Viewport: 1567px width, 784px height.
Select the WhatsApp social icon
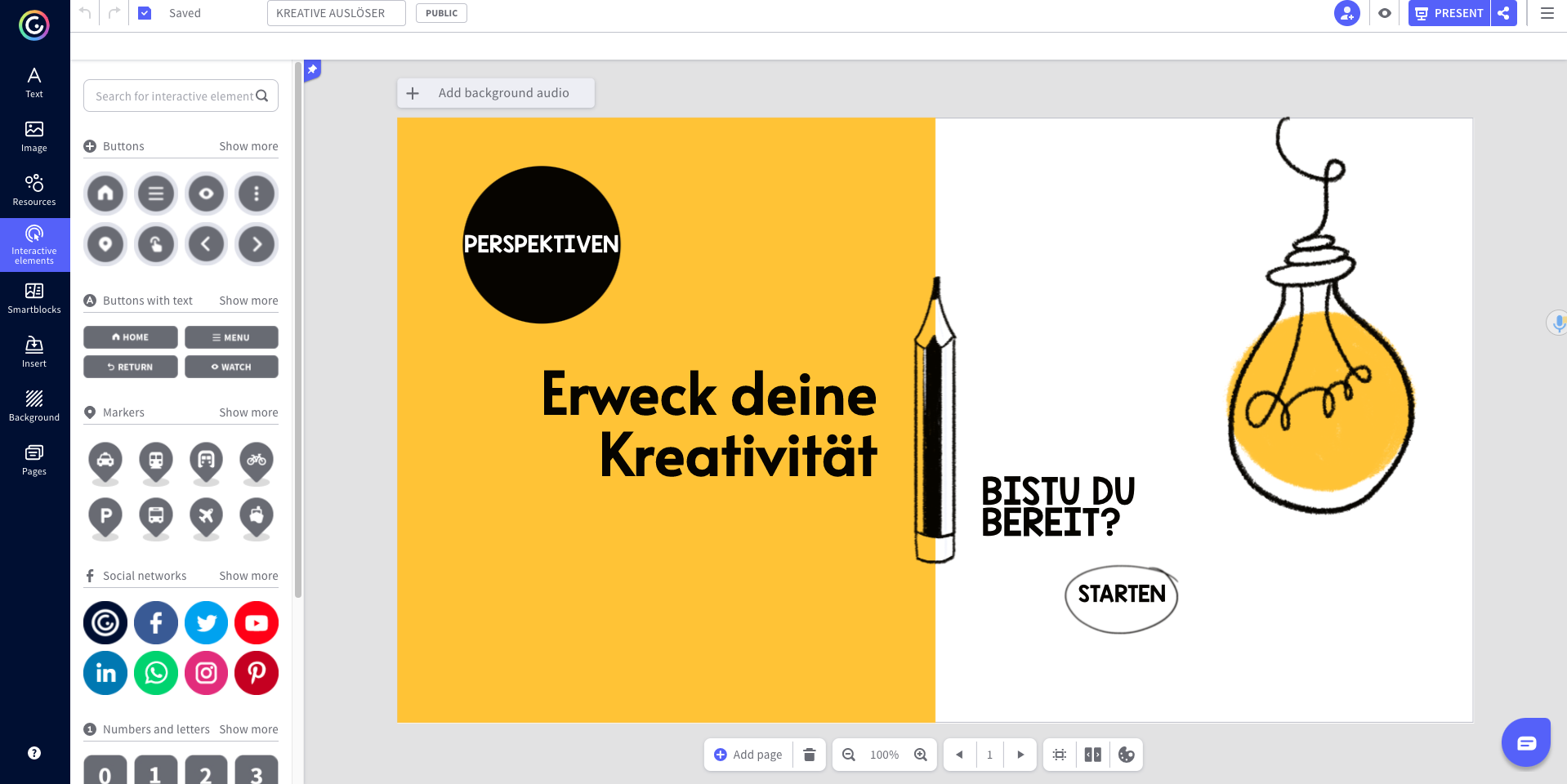[x=156, y=673]
